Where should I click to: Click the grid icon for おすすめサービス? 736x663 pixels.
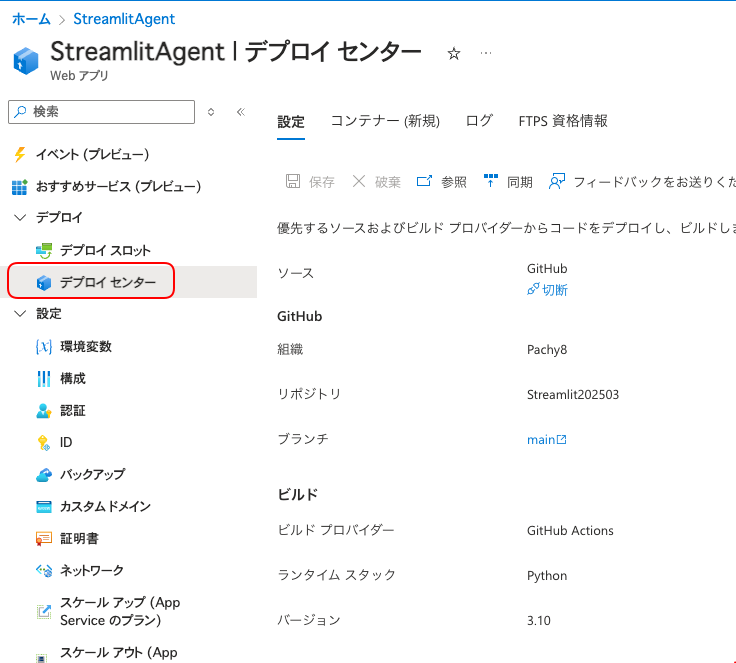pyautogui.click(x=20, y=186)
